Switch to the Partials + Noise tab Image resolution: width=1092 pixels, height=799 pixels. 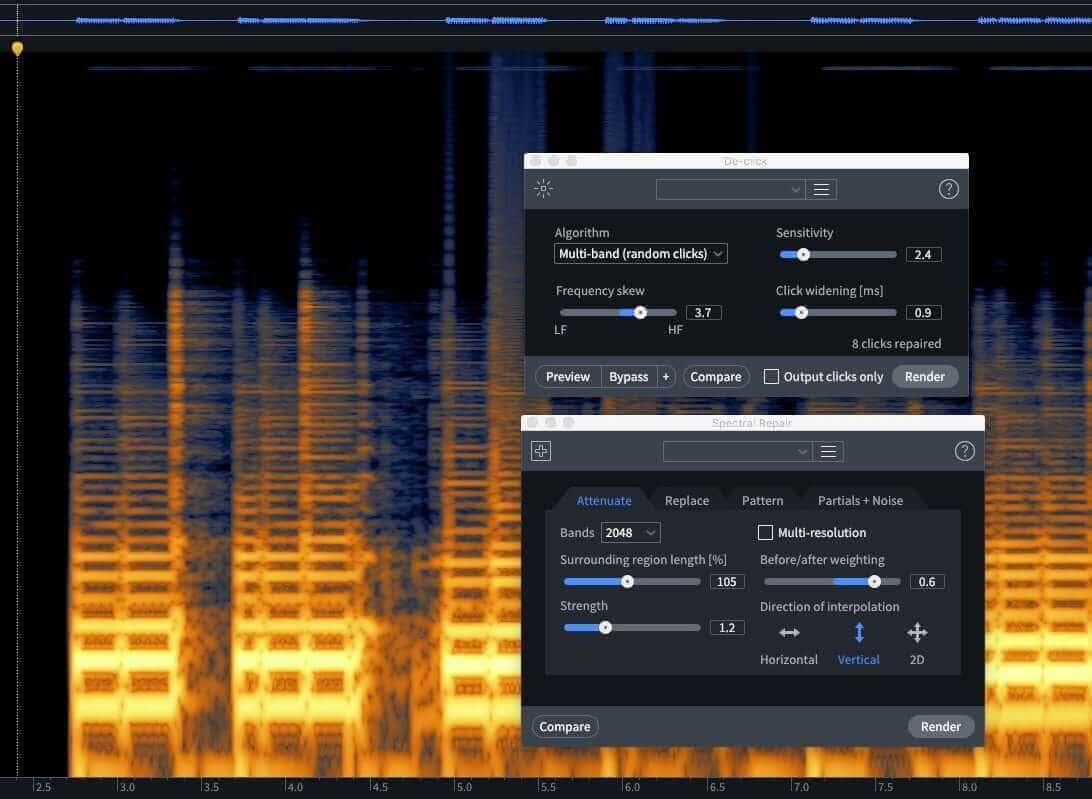coord(860,500)
